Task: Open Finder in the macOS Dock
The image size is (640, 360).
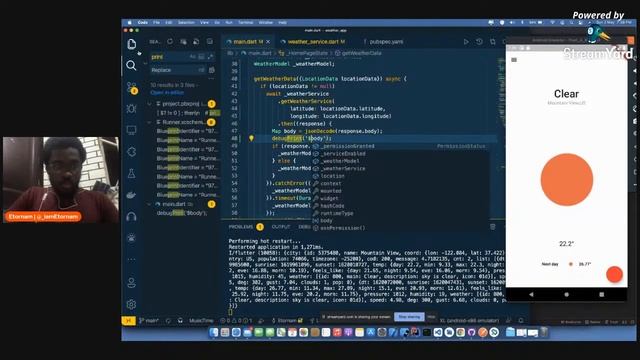Action: (x=213, y=333)
